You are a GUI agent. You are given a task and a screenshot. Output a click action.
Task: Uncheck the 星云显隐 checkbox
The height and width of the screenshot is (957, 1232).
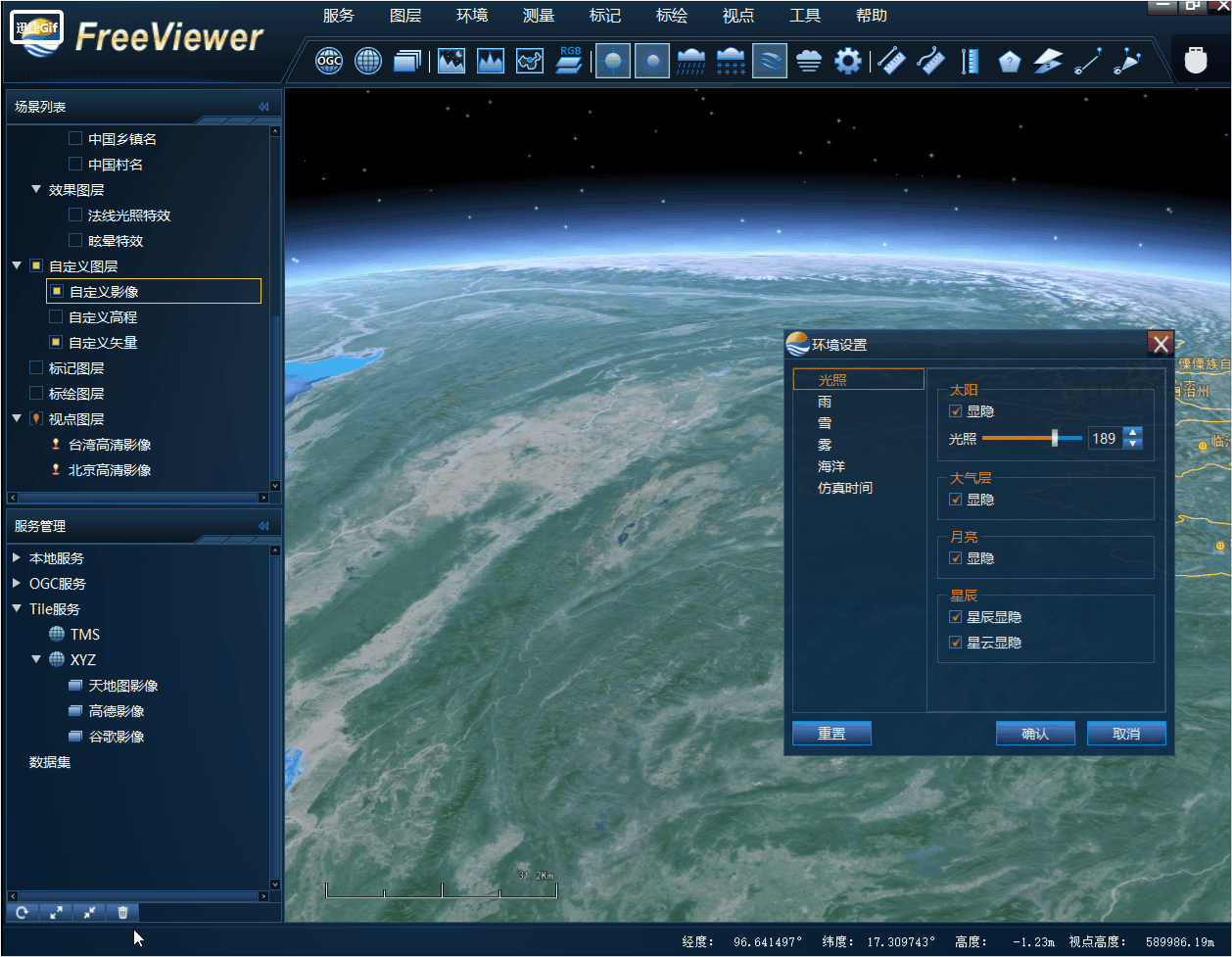pos(956,644)
